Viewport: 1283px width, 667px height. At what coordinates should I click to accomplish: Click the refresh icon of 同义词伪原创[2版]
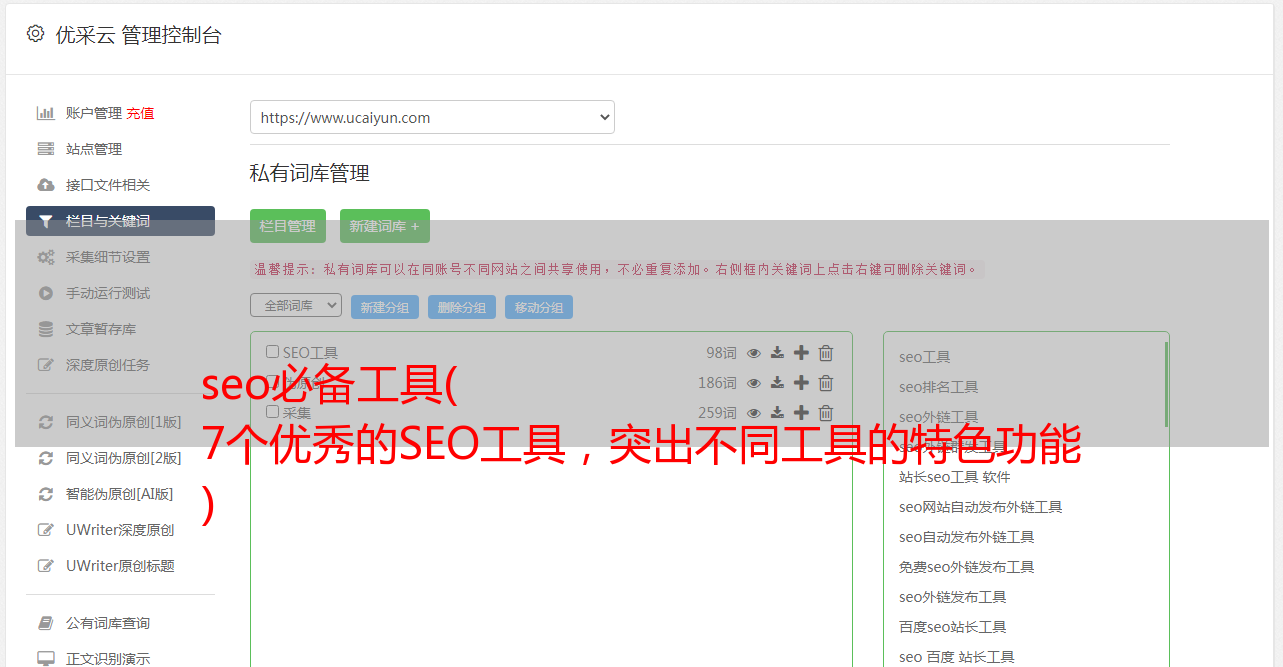pos(46,458)
